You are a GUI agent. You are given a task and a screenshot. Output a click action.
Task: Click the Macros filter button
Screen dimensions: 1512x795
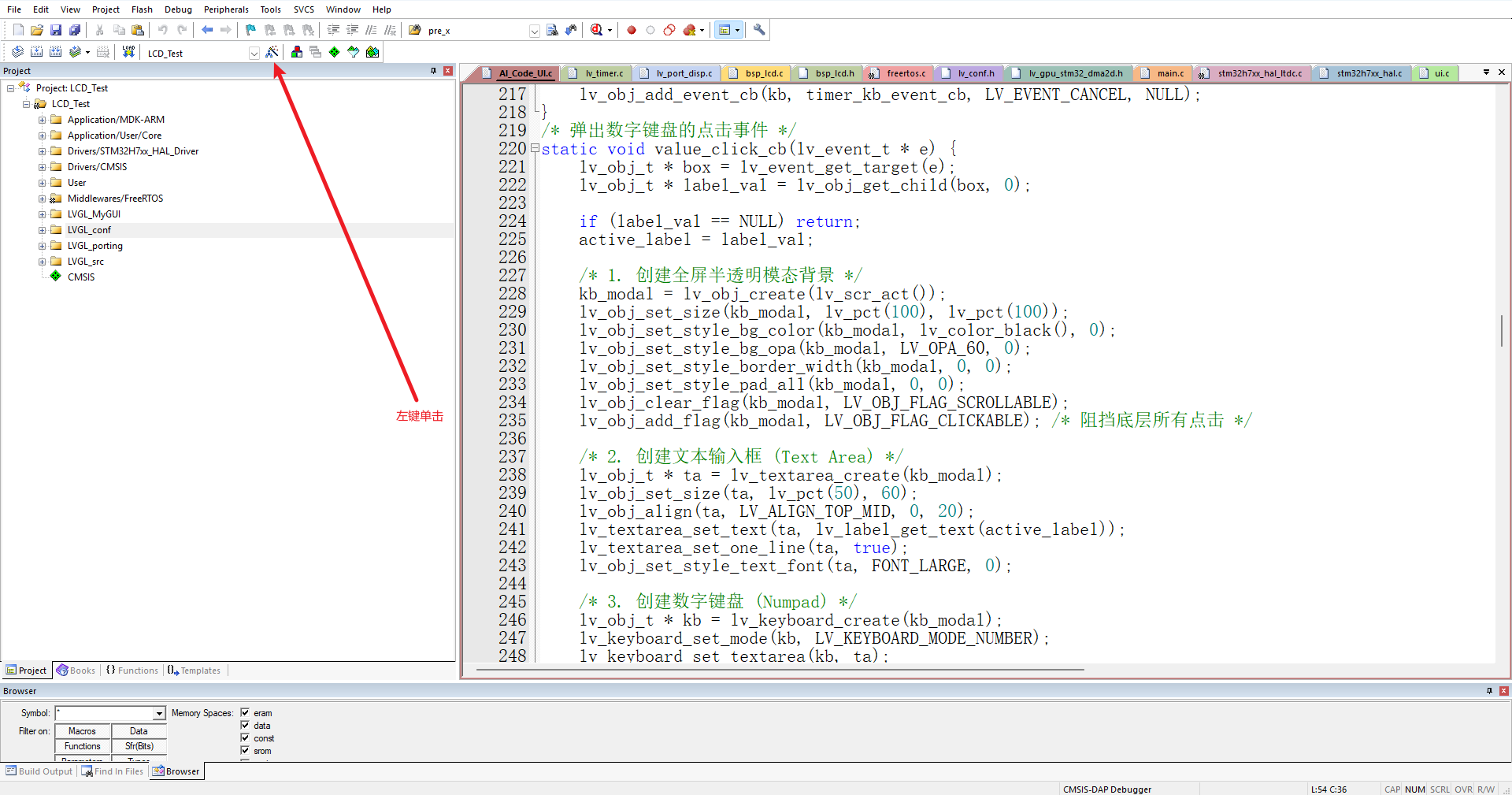tap(82, 731)
